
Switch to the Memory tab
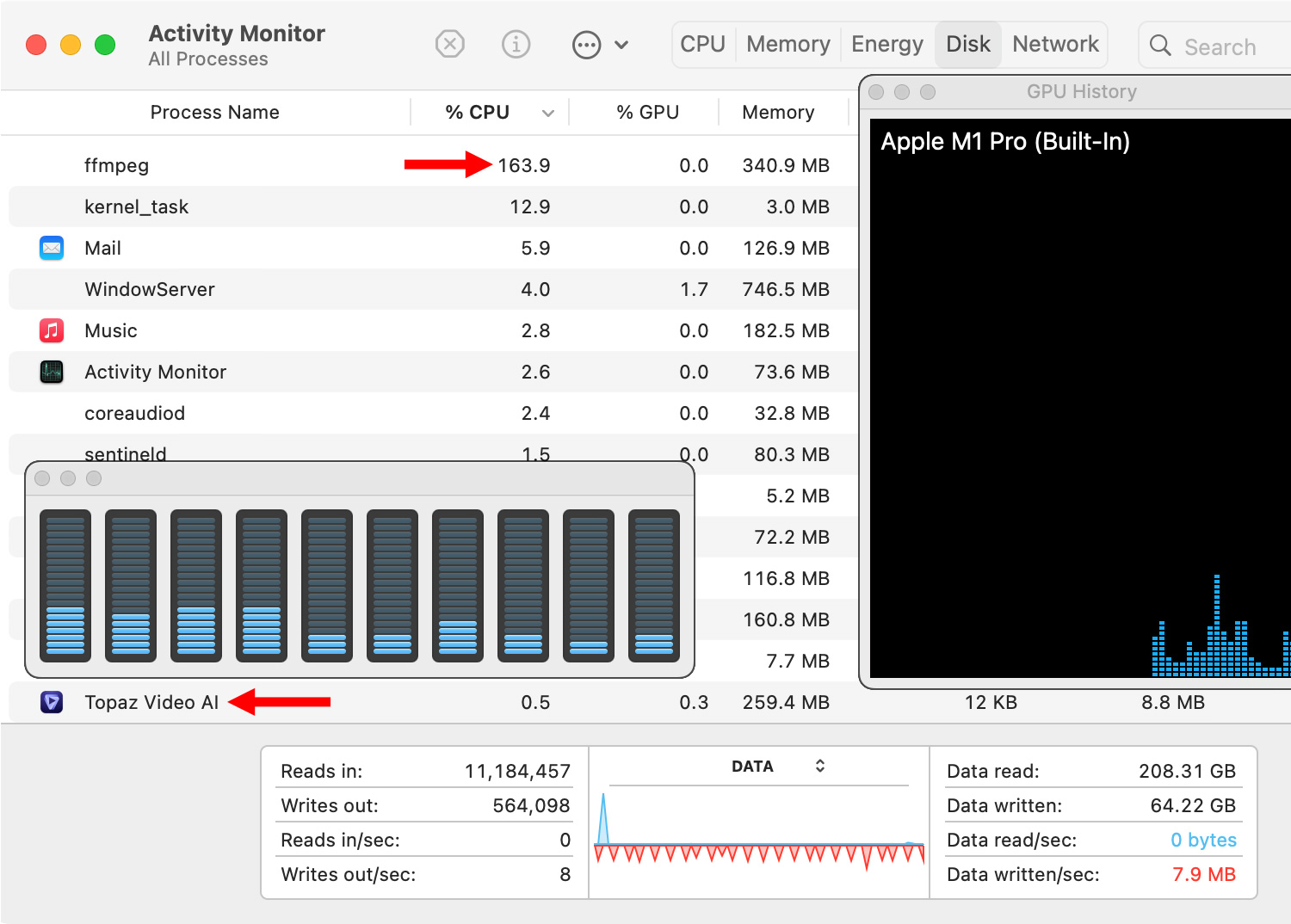(x=788, y=44)
